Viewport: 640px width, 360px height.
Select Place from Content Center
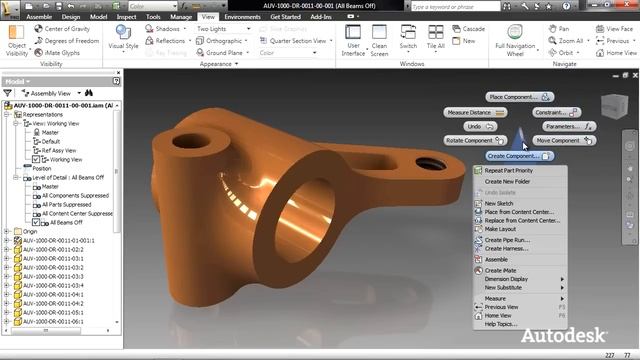pos(520,212)
